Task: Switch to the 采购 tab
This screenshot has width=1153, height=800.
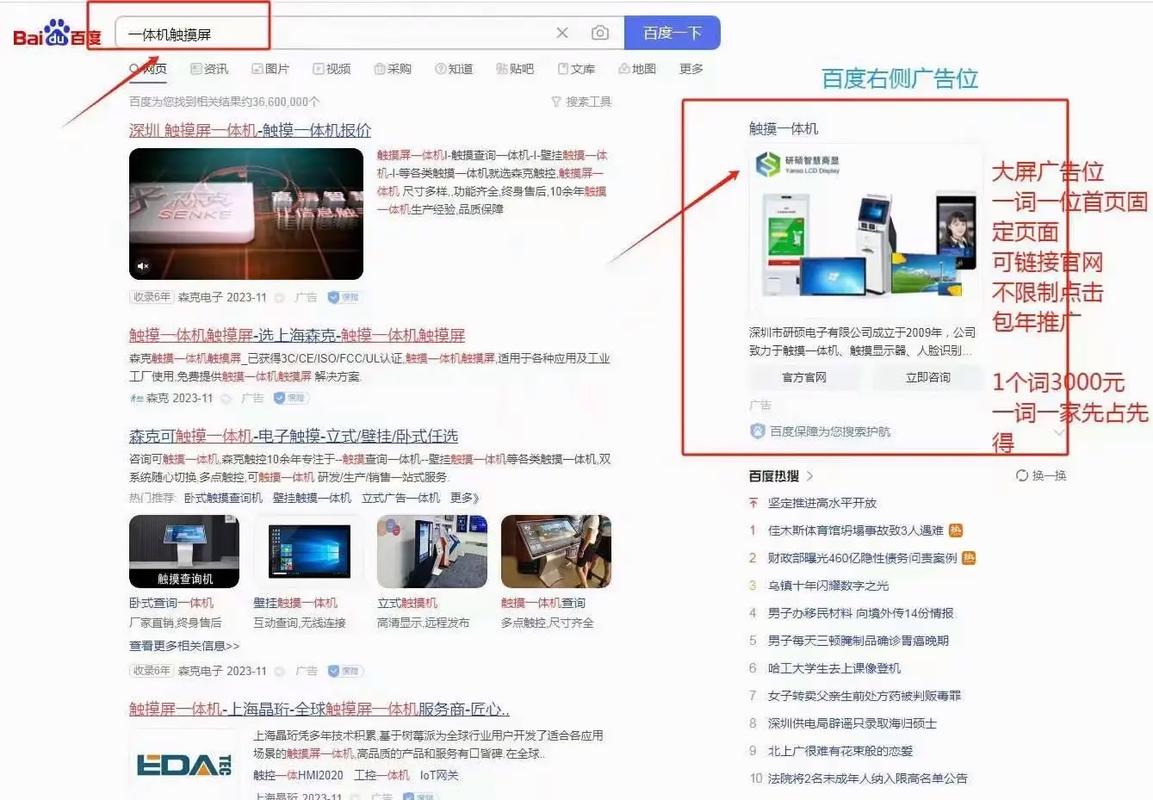Action: click(x=393, y=68)
